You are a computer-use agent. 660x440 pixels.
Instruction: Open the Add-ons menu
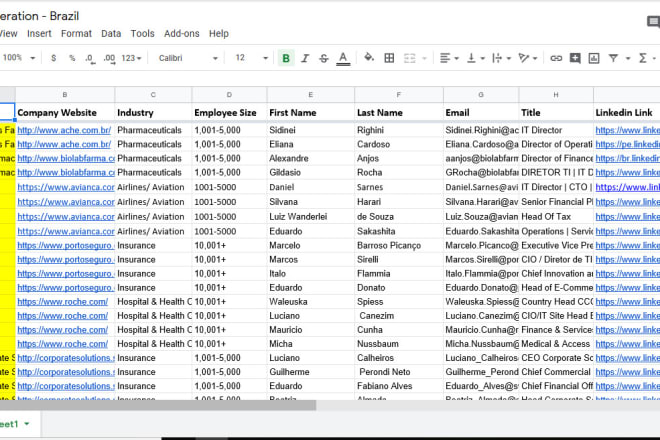tap(181, 34)
